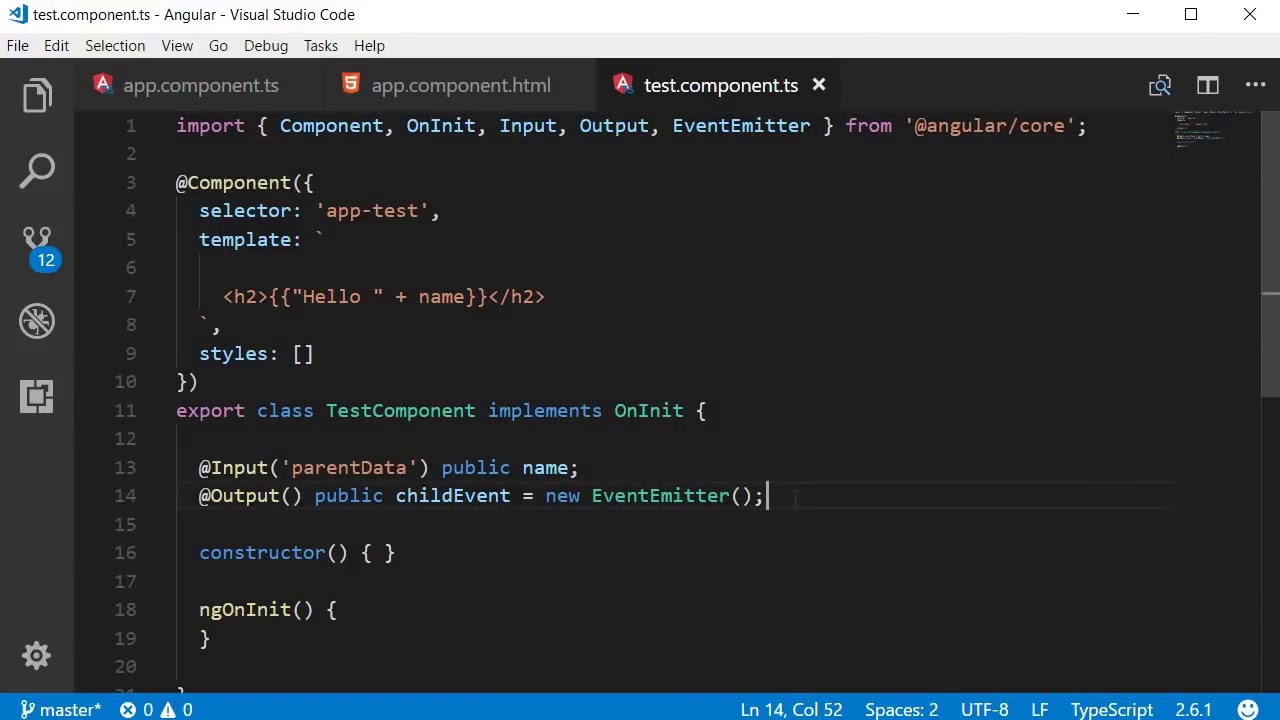Click the Angular icon on app.component.ts tab
The width and height of the screenshot is (1280, 720).
click(x=103, y=85)
